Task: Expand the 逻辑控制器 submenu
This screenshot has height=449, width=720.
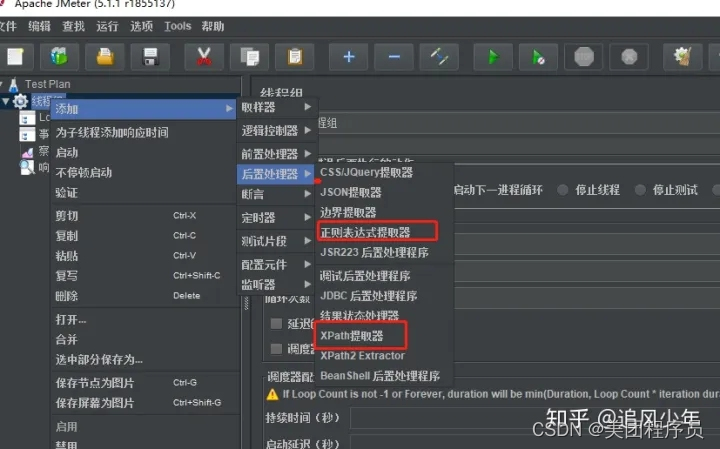Action: pos(276,131)
